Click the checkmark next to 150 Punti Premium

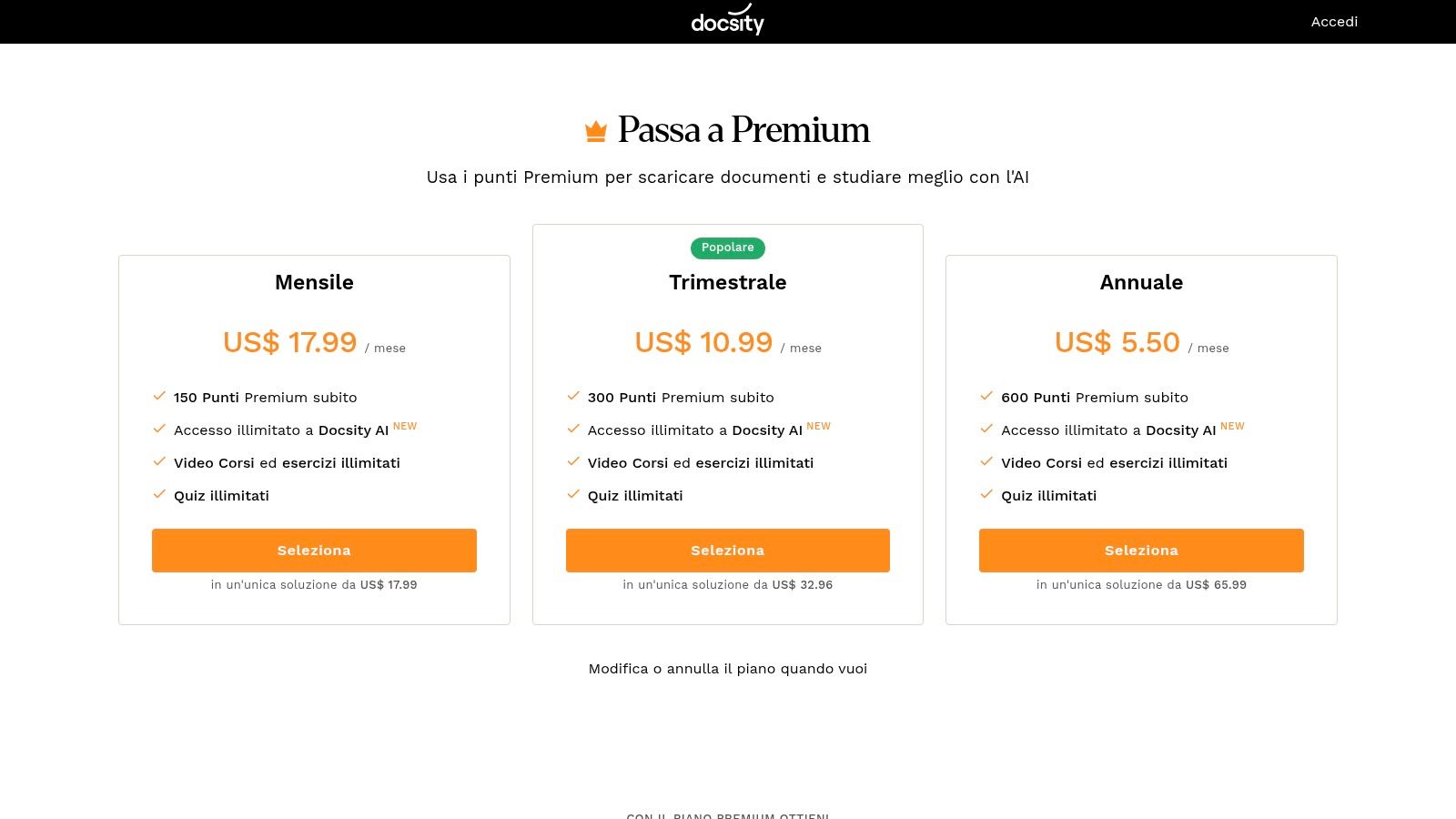(x=157, y=395)
